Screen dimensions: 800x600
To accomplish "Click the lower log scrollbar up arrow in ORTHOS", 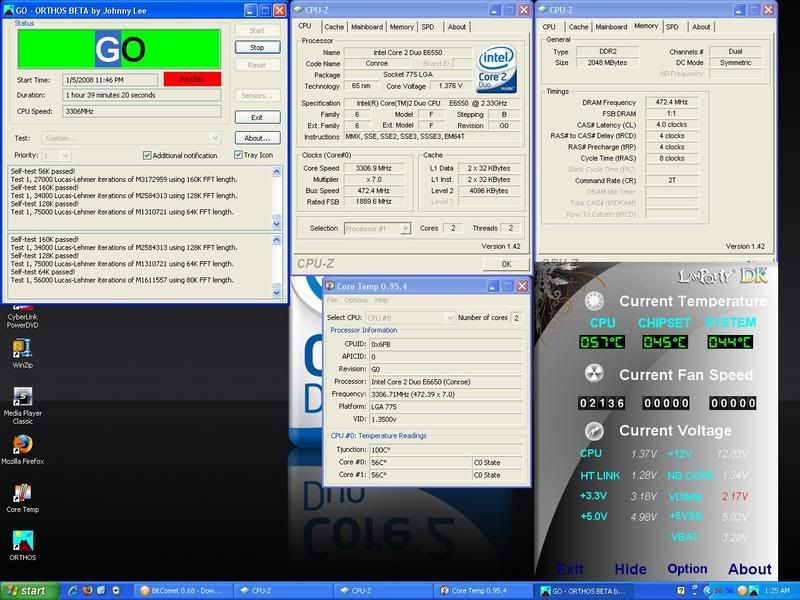I will click(x=277, y=239).
